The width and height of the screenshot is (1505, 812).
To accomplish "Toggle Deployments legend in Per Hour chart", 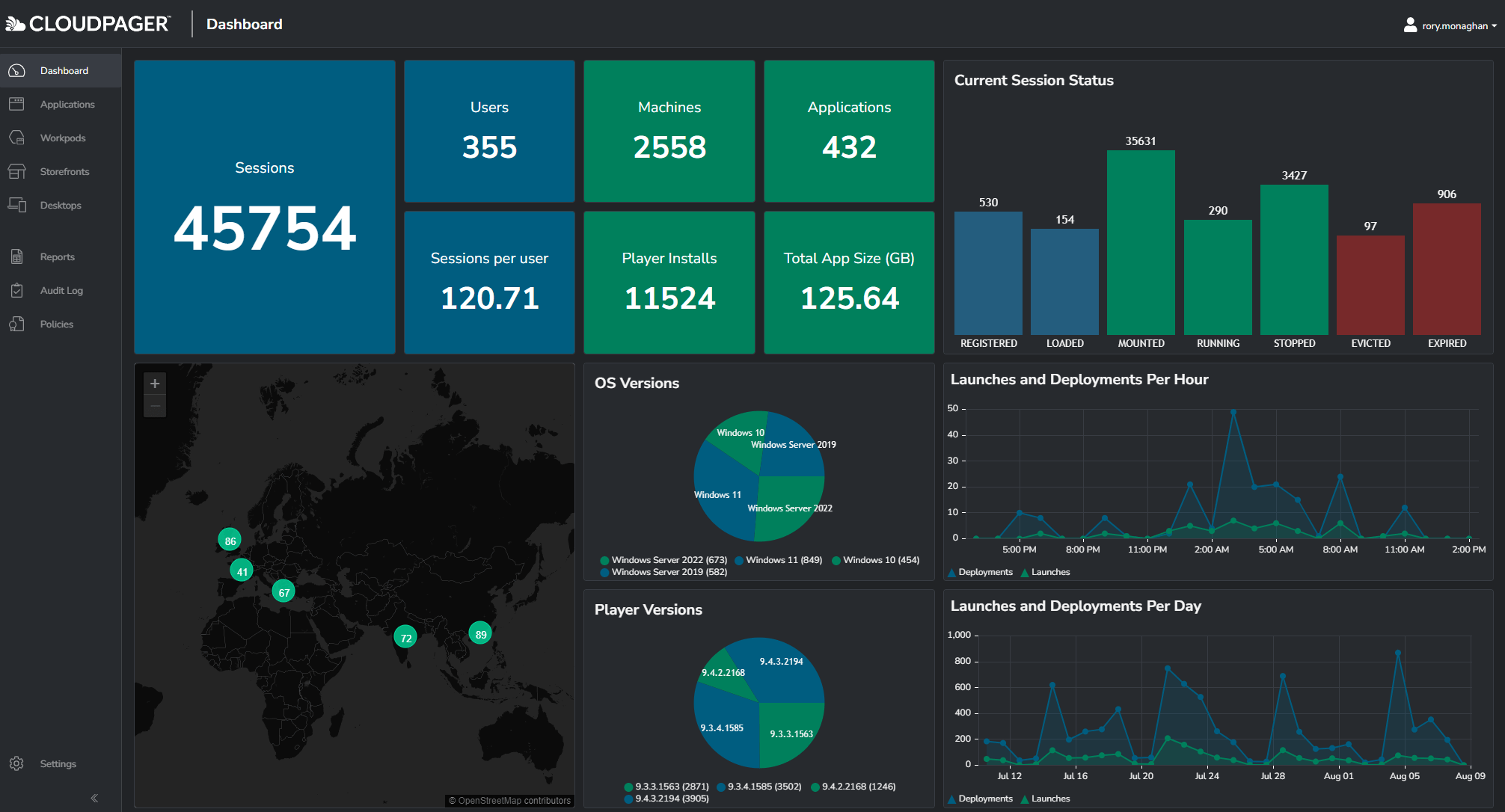I will tap(980, 572).
